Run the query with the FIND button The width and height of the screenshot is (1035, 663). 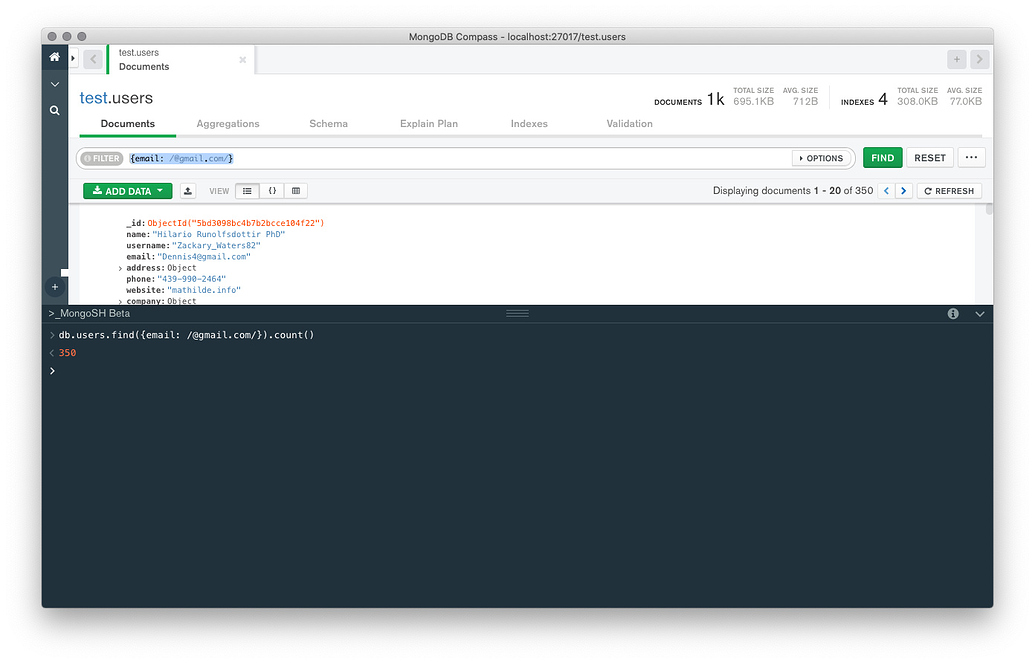pyautogui.click(x=882, y=157)
